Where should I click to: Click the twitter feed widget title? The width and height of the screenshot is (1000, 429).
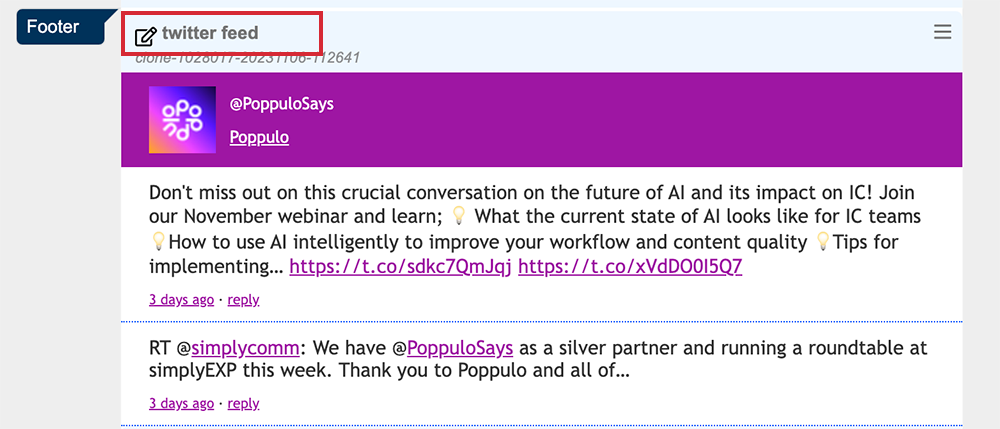click(210, 34)
